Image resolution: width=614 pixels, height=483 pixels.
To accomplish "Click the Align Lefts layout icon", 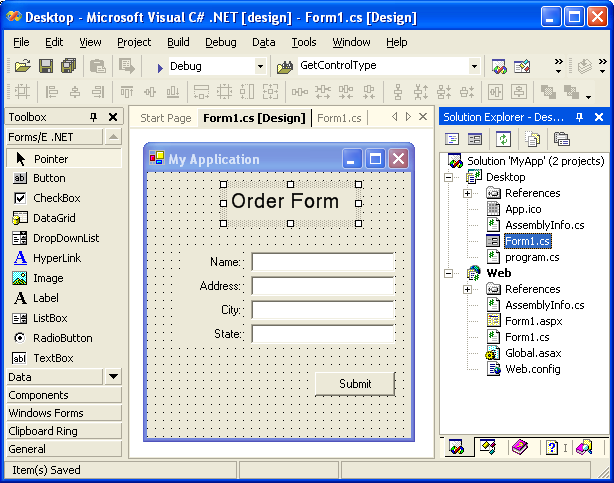I will coord(51,92).
